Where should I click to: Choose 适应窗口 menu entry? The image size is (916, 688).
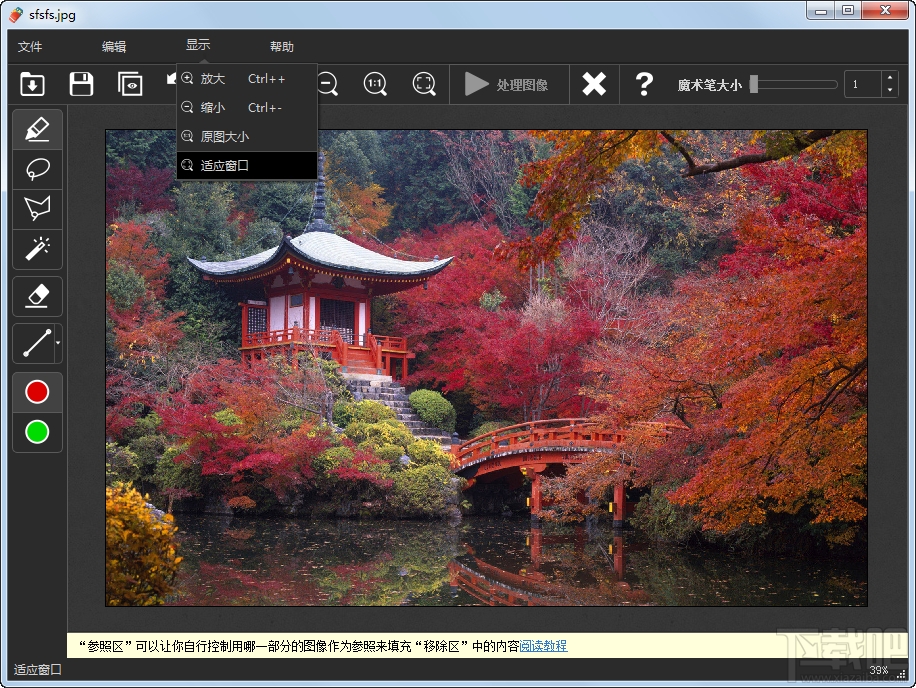tap(247, 165)
